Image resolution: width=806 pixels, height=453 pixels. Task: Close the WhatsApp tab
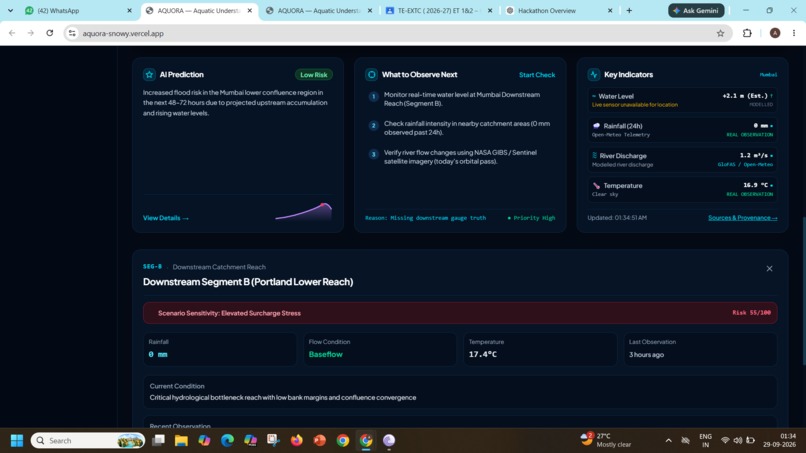130,10
